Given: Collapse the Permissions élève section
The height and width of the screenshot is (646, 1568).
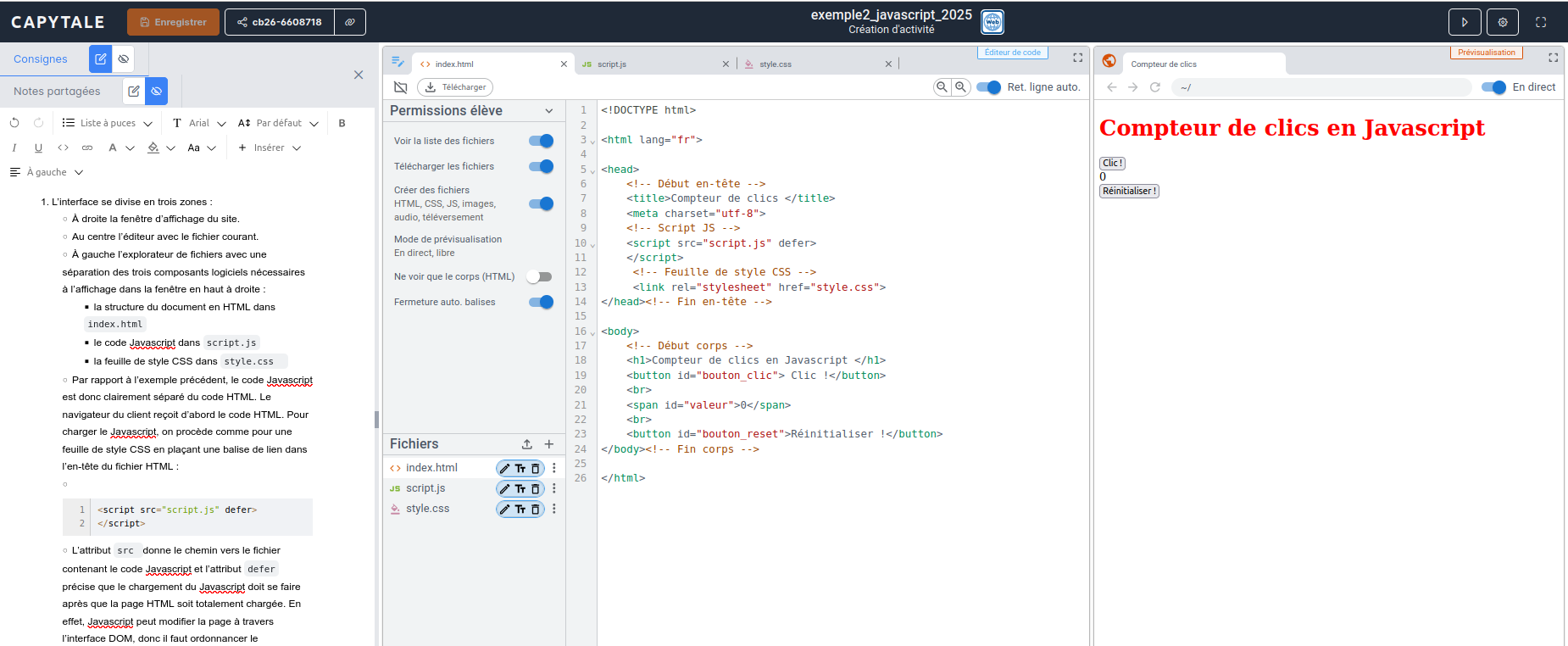Looking at the screenshot, I should point(549,111).
